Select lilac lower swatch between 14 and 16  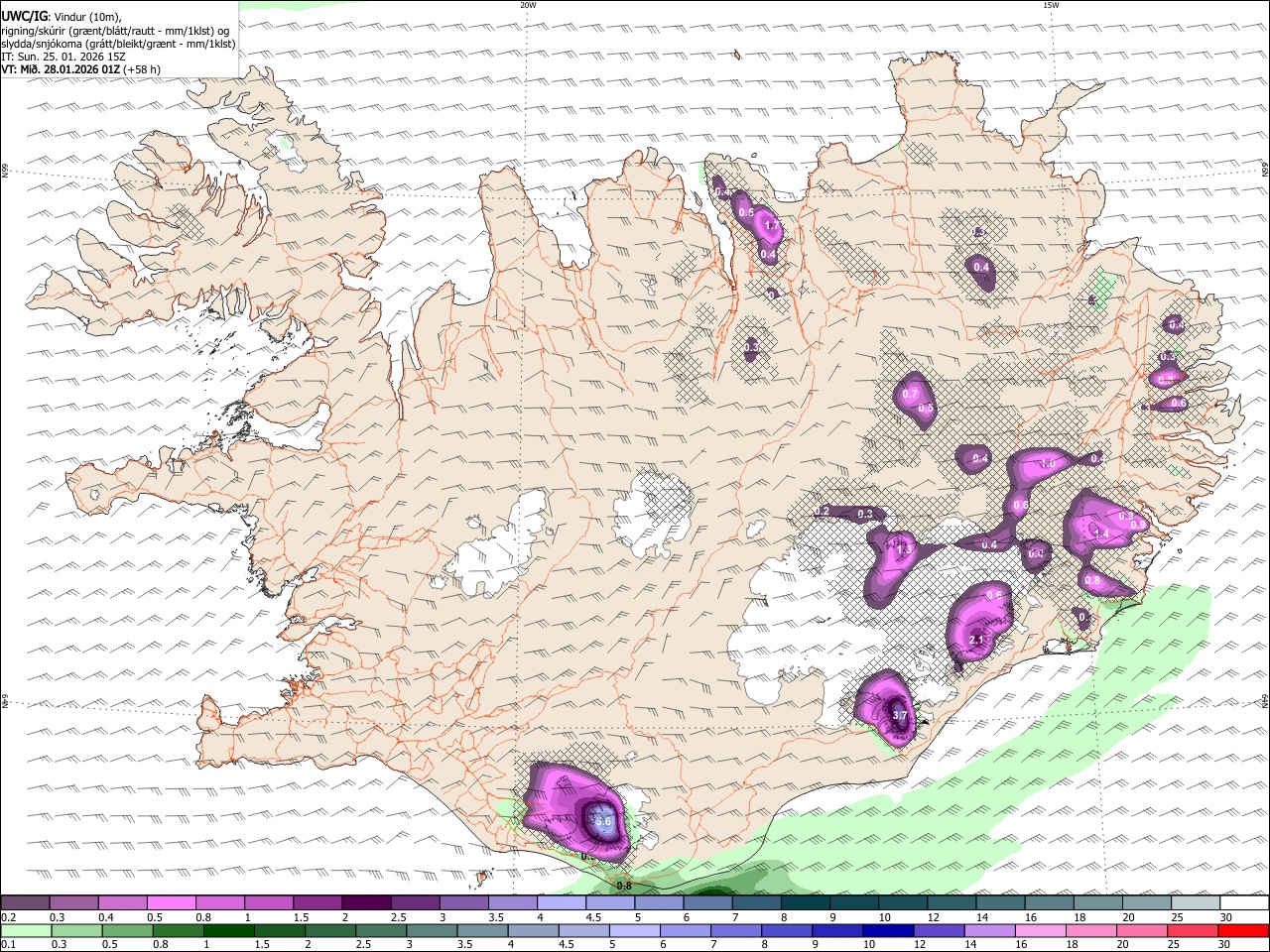click(x=990, y=930)
